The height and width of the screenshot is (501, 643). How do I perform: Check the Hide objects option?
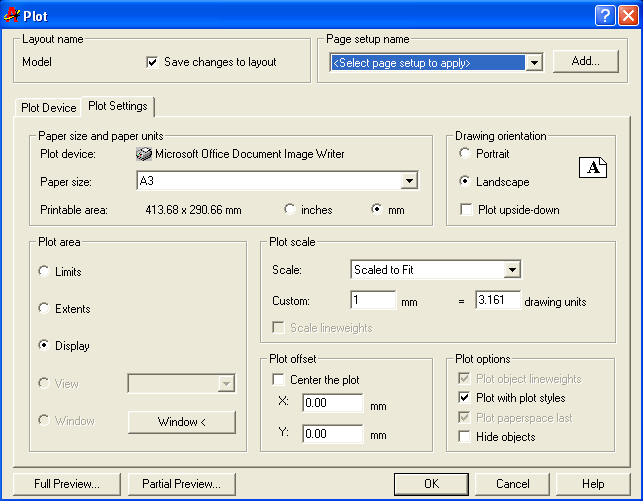(465, 437)
